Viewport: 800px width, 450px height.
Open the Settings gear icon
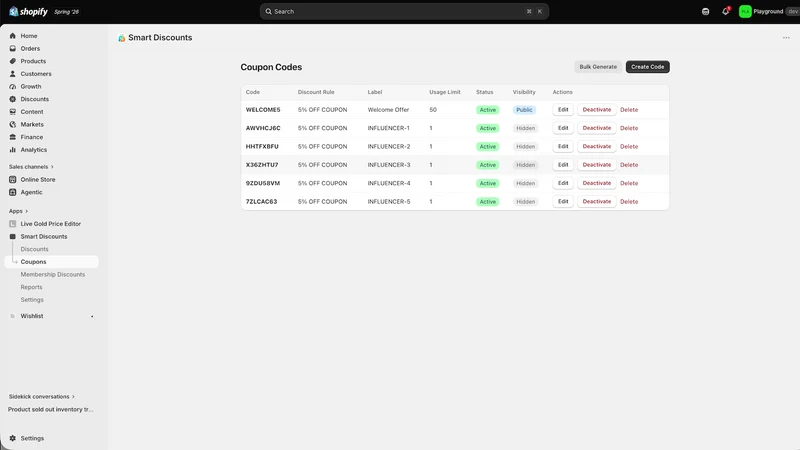[x=13, y=438]
